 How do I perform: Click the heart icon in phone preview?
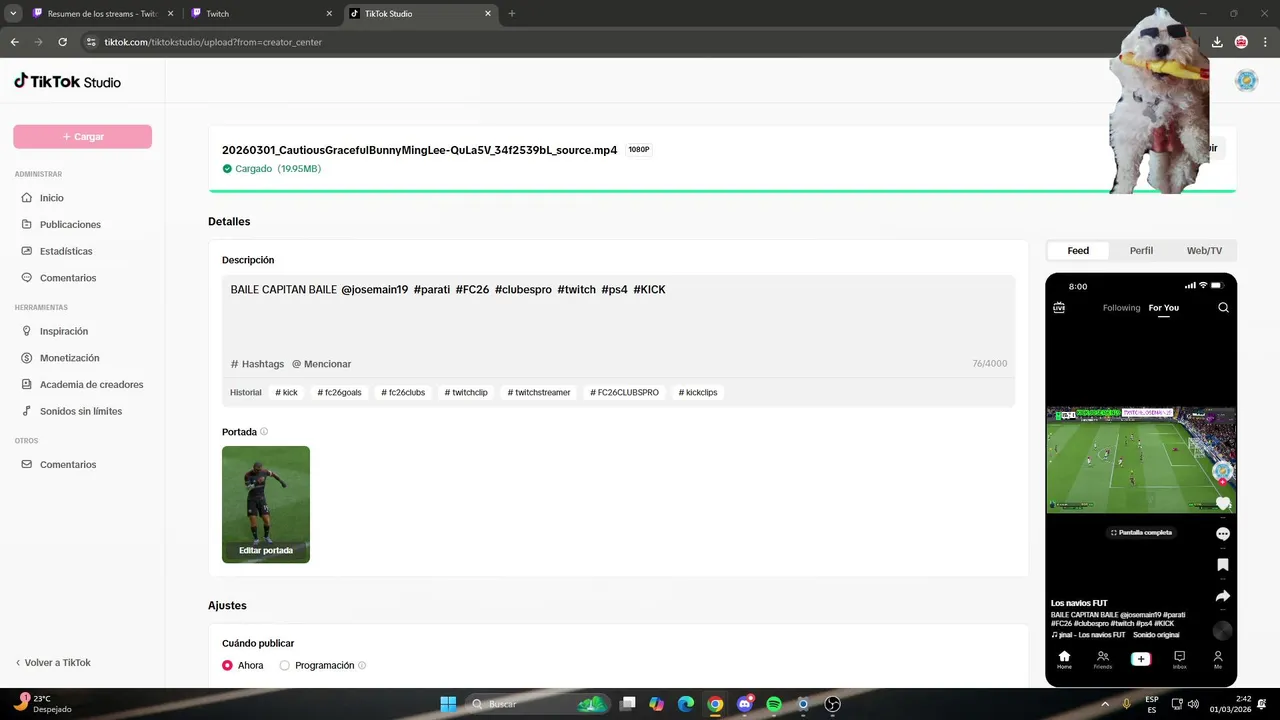pos(1222,503)
